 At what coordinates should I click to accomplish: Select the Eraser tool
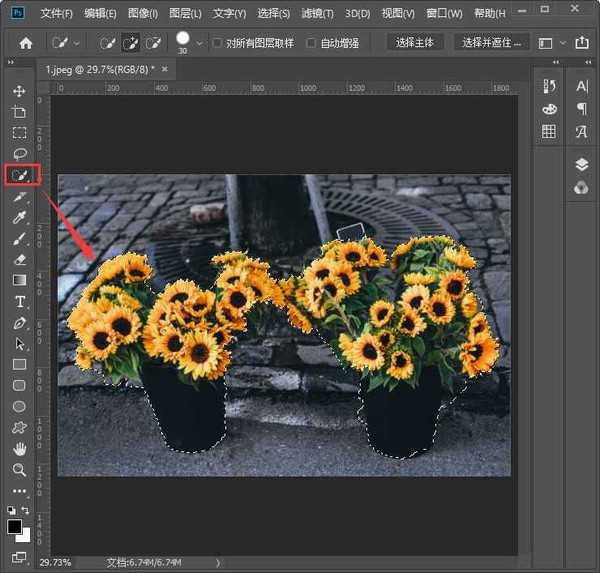(x=19, y=259)
